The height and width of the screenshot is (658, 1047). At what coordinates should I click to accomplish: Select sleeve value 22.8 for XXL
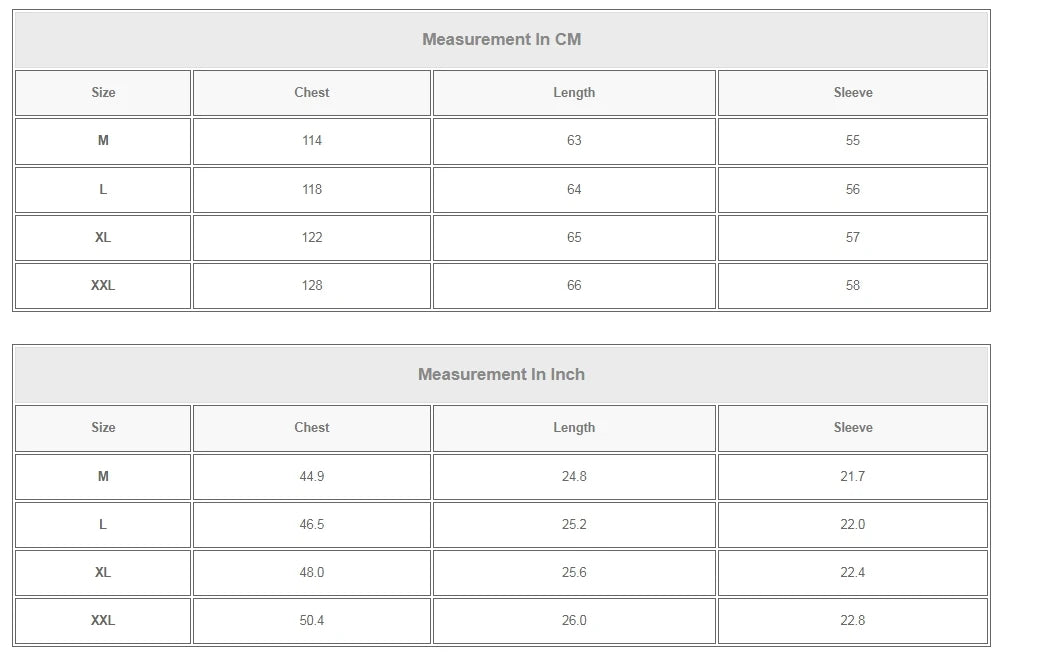[x=853, y=621]
